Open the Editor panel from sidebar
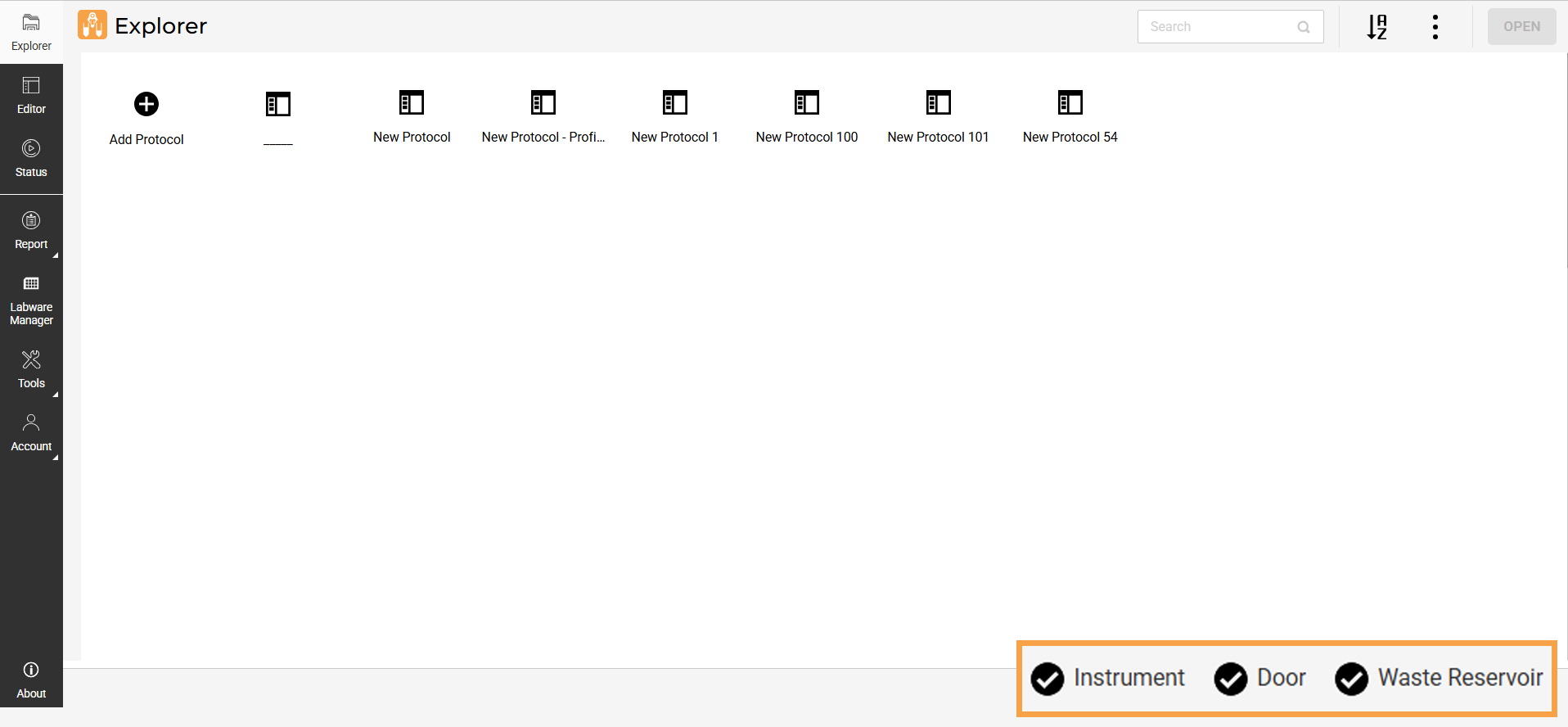 click(31, 95)
